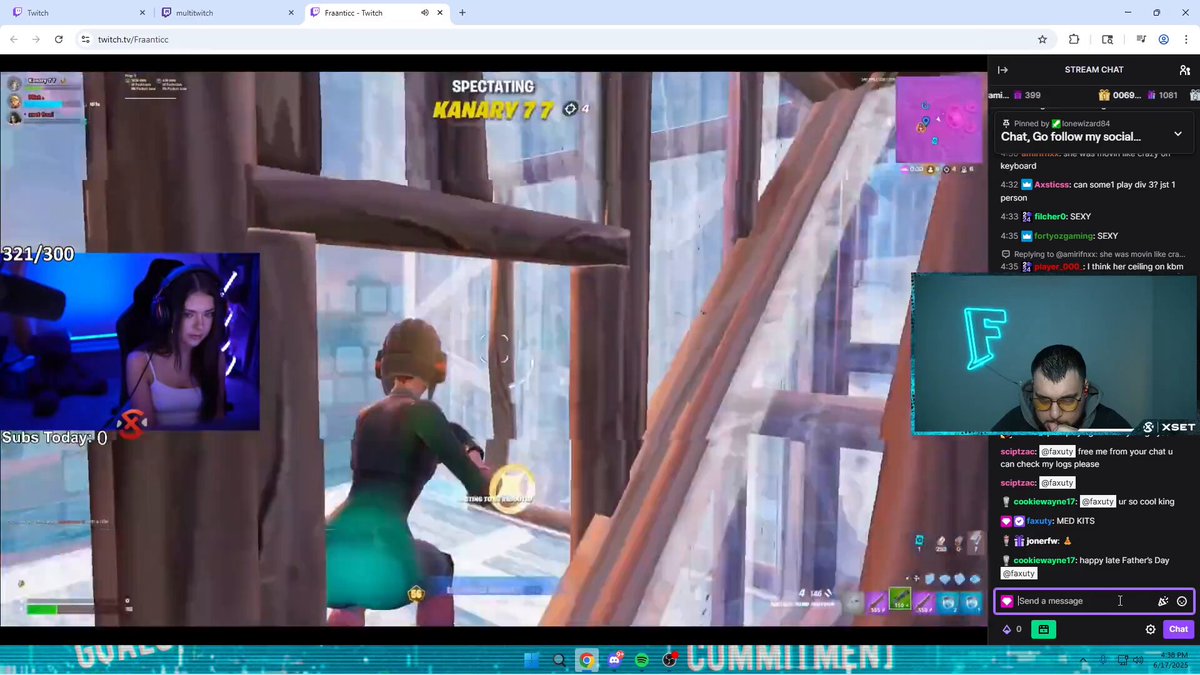Open Spotify from taskbar
Viewport: 1200px width, 675px height.
tap(642, 660)
